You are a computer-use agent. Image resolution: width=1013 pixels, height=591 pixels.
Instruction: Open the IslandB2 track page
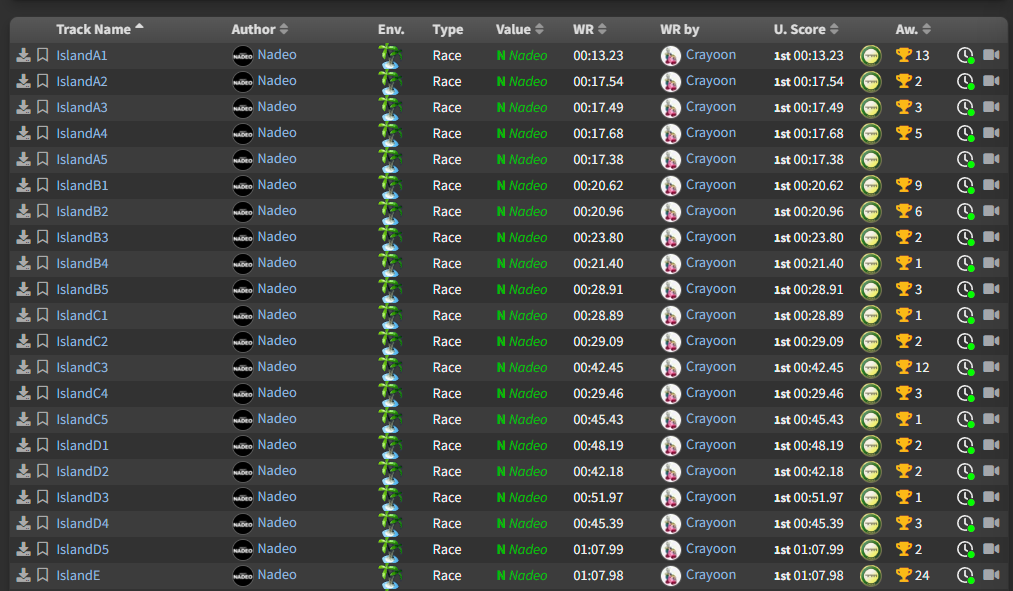[x=82, y=211]
